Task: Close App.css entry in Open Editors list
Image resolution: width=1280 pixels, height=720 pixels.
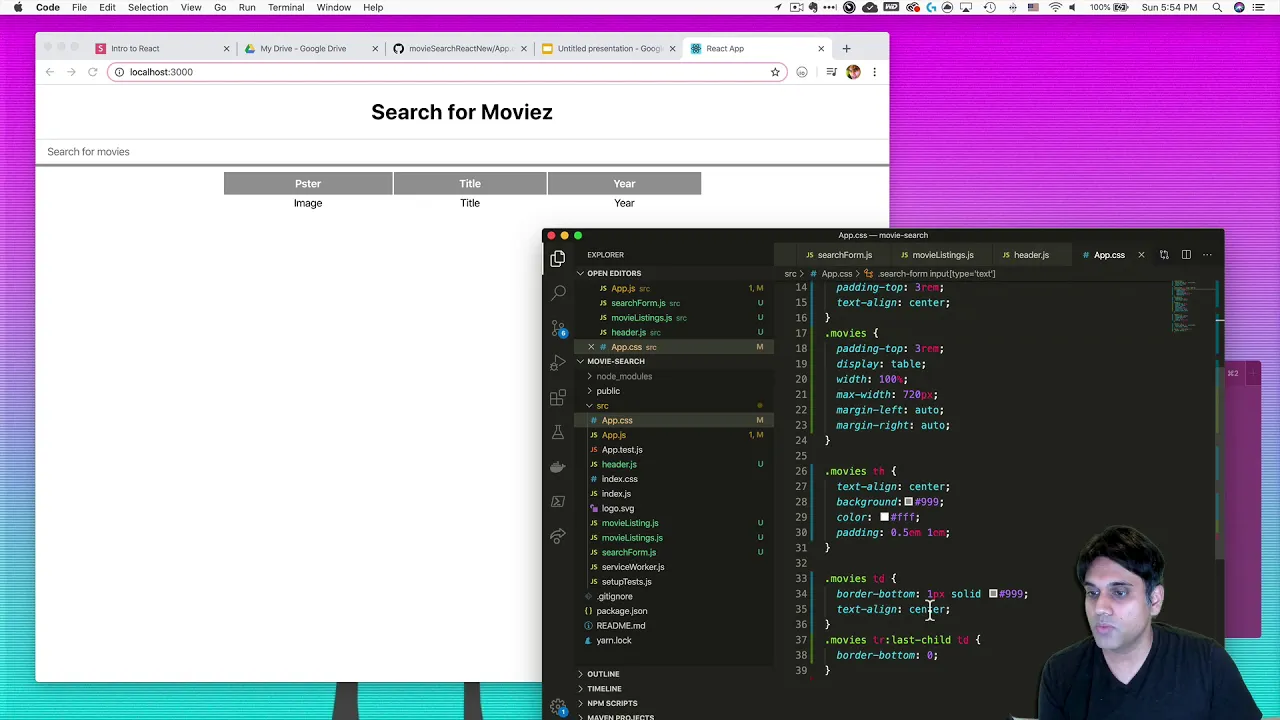Action: pos(591,347)
